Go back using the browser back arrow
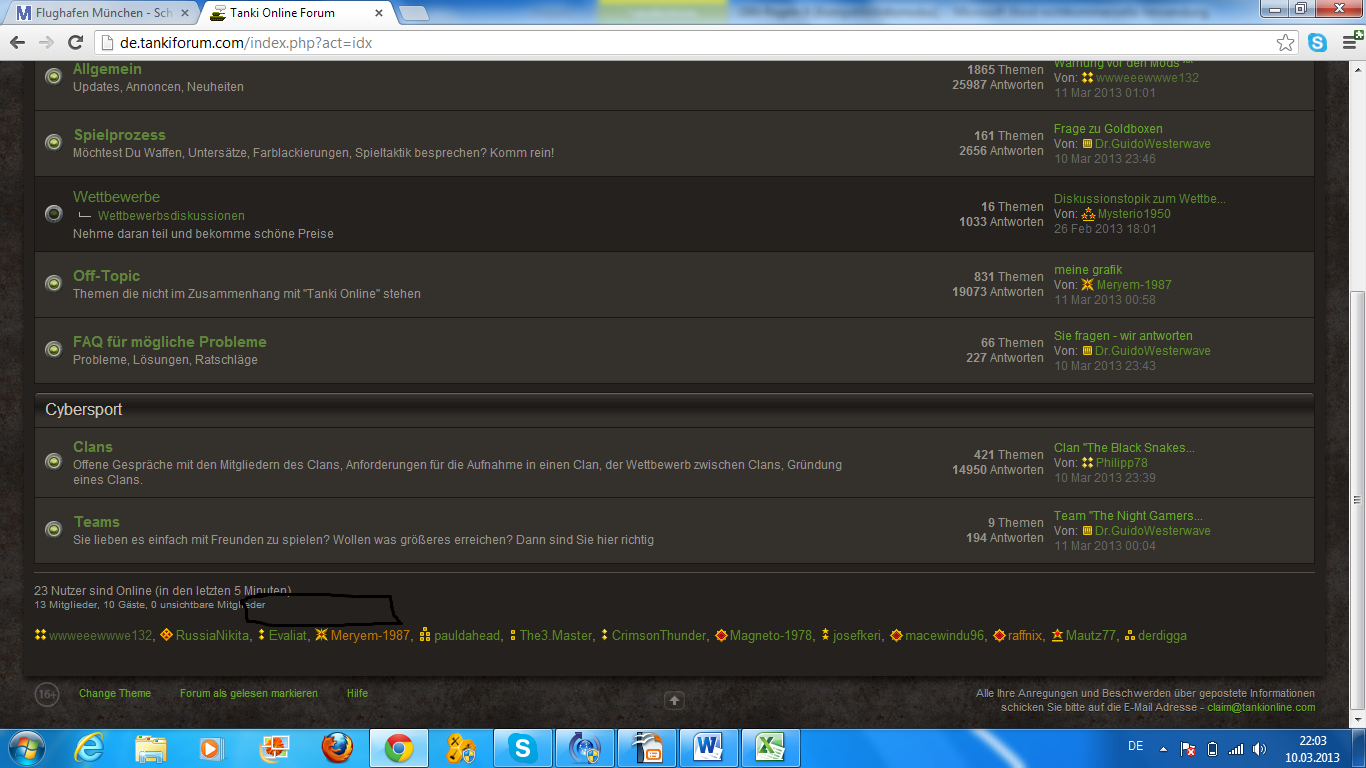This screenshot has height=768, width=1366. (18, 43)
